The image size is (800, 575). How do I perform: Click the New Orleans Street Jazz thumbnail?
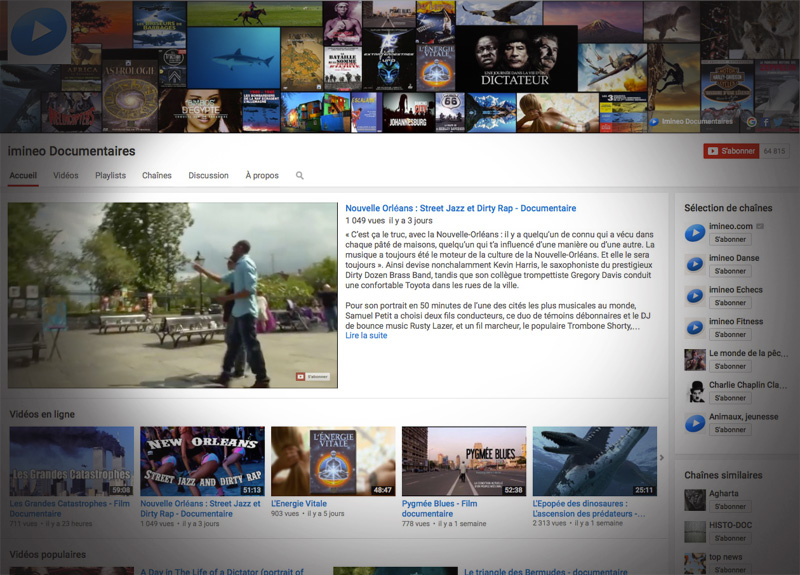click(x=203, y=461)
